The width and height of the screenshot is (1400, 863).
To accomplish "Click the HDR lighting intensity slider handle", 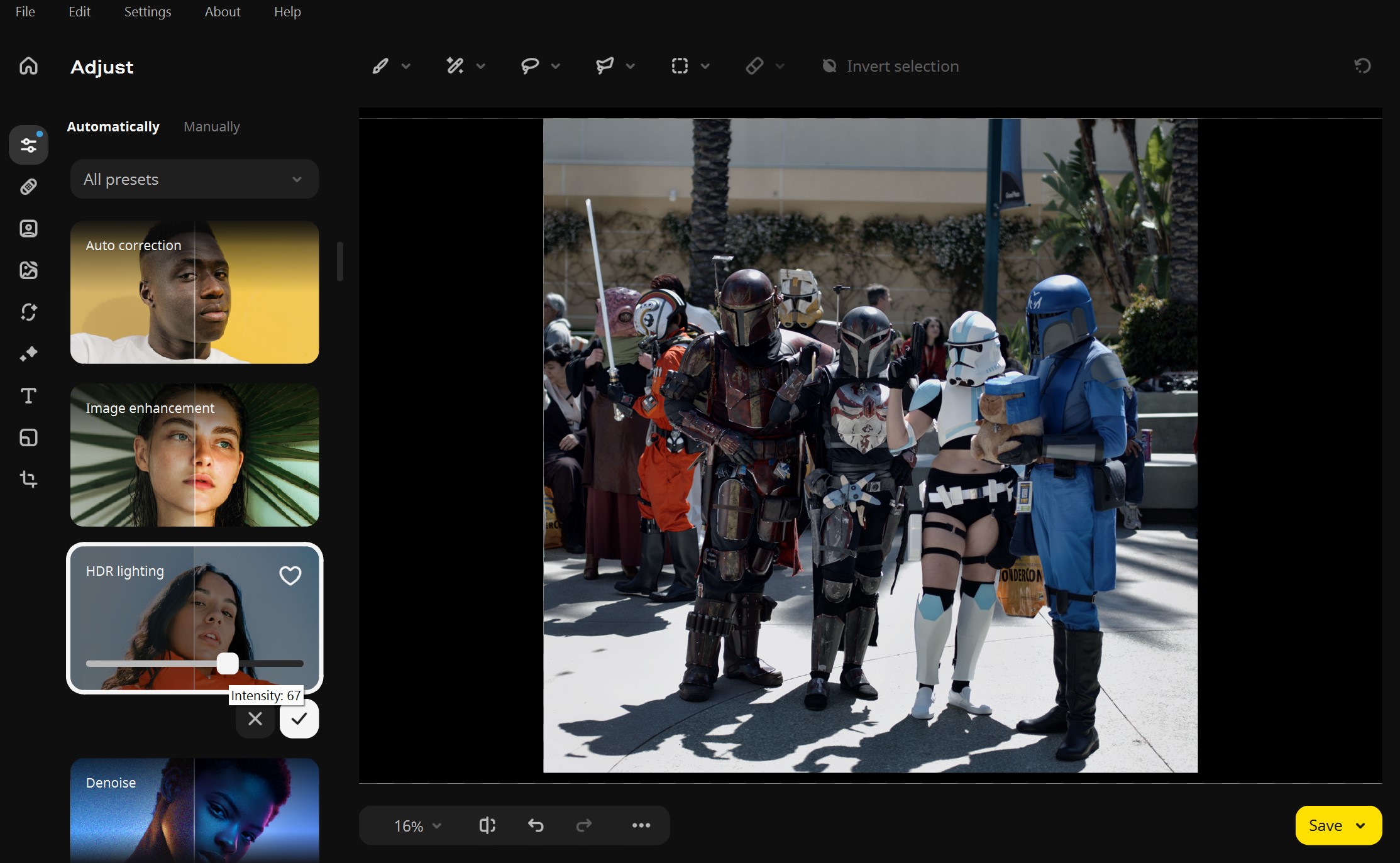I will click(x=228, y=663).
